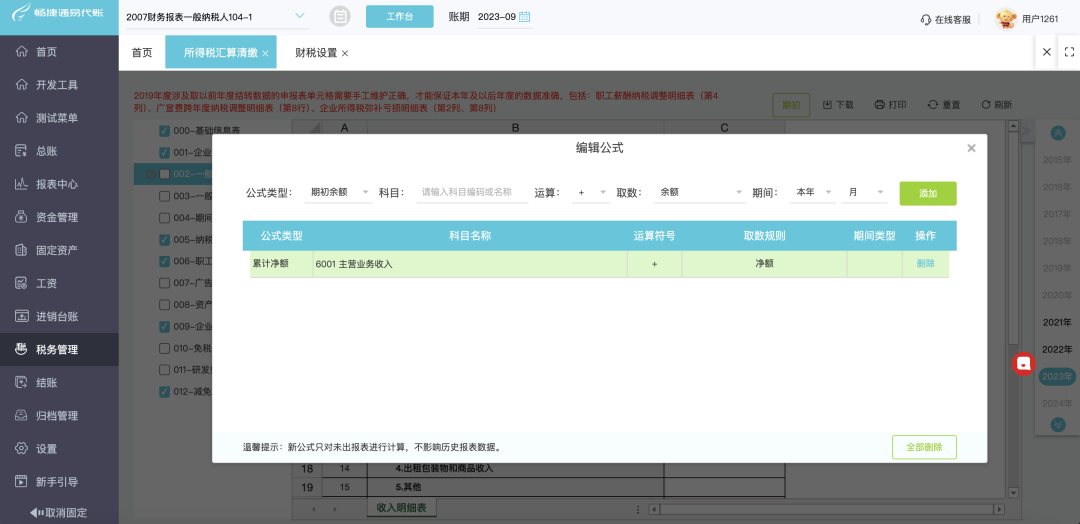
Task: Click the 科目 input field
Action: (x=472, y=193)
